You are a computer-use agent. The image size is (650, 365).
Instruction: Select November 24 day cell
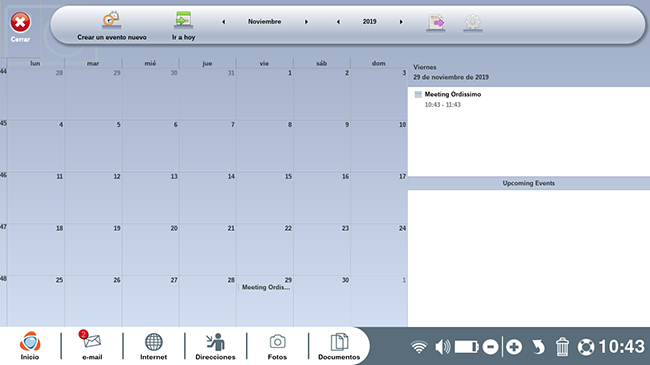click(x=379, y=250)
